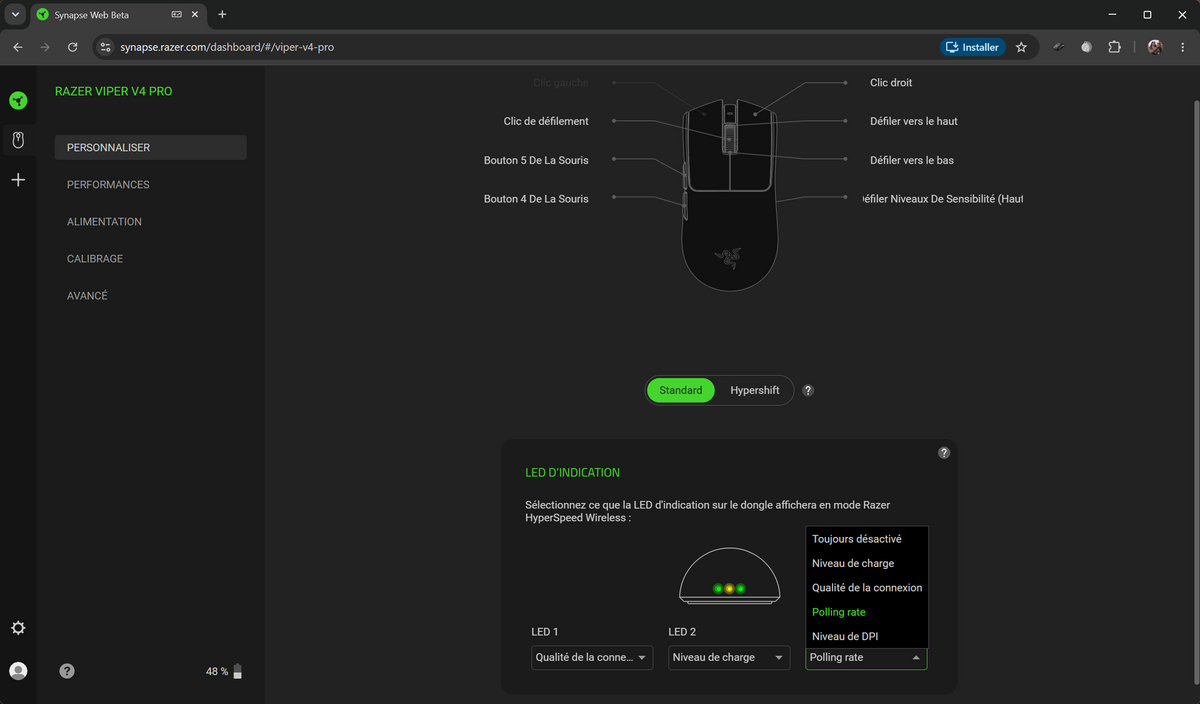Edit the dimmed Clic gauche assignment
The height and width of the screenshot is (704, 1200).
pos(561,83)
